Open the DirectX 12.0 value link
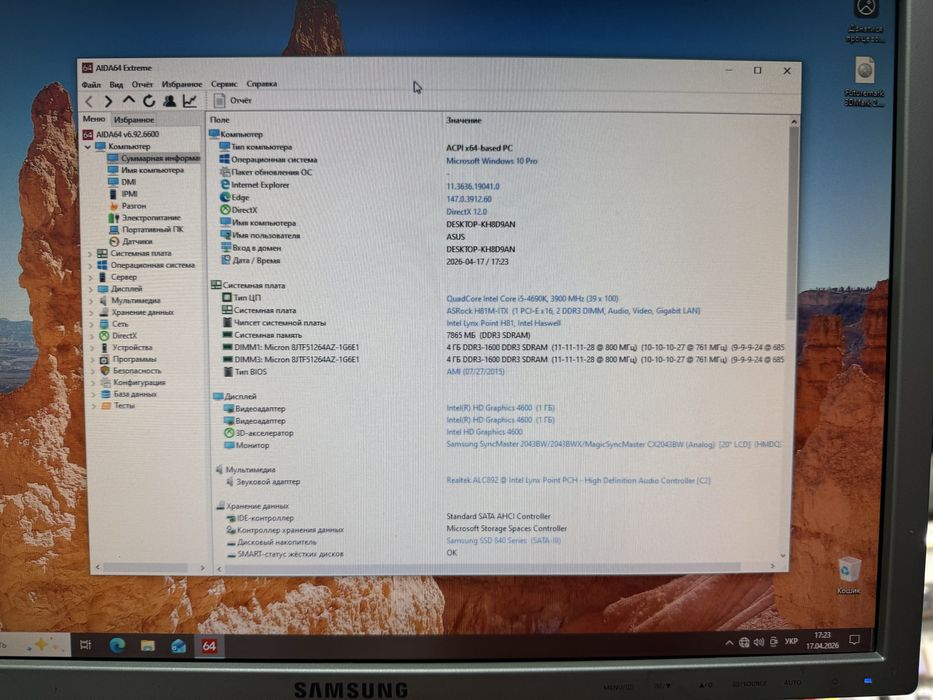This screenshot has height=700, width=933. (x=466, y=211)
